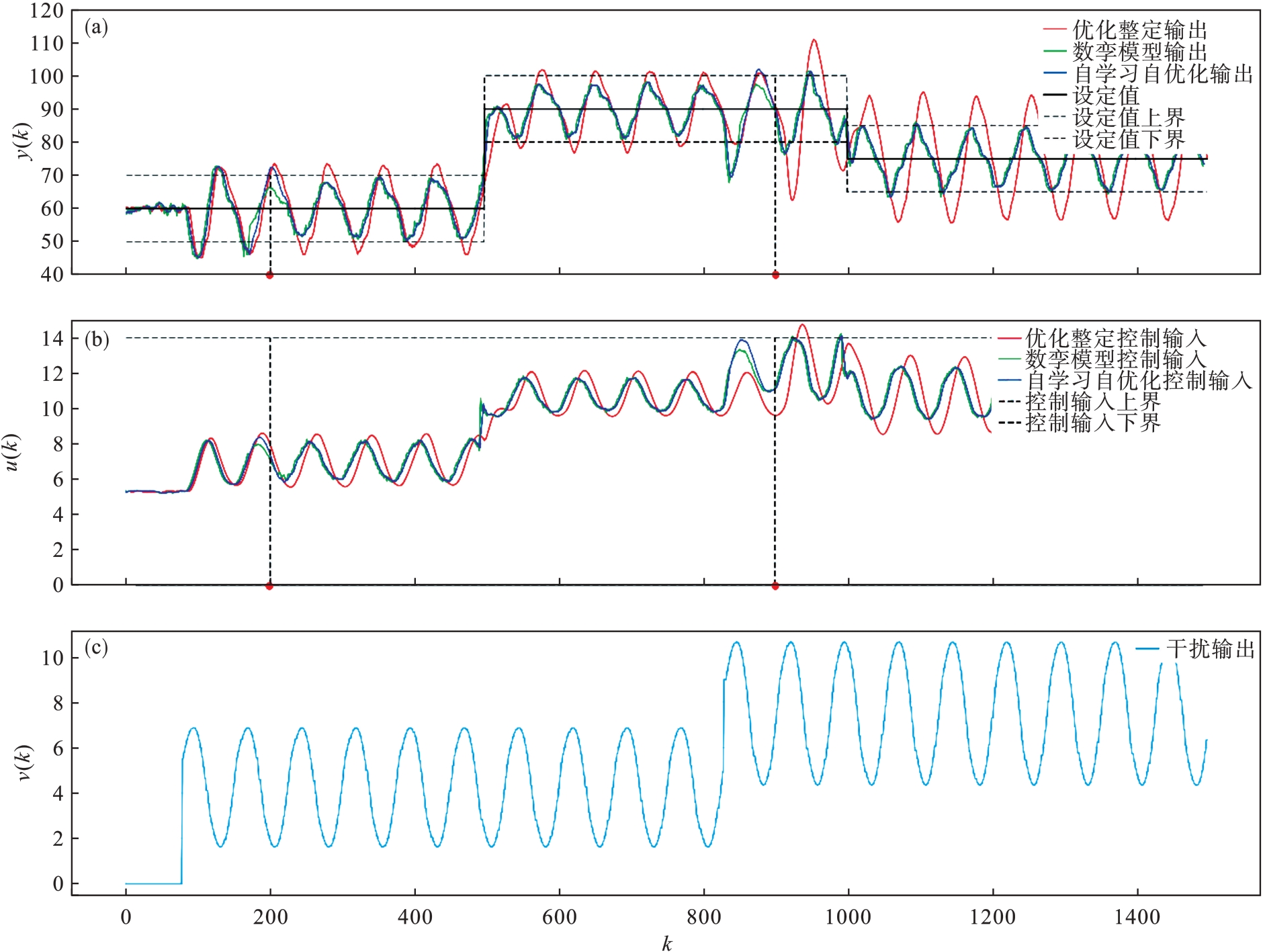Select the 自学习自优化控制输入 legend entry

click(x=1139, y=381)
